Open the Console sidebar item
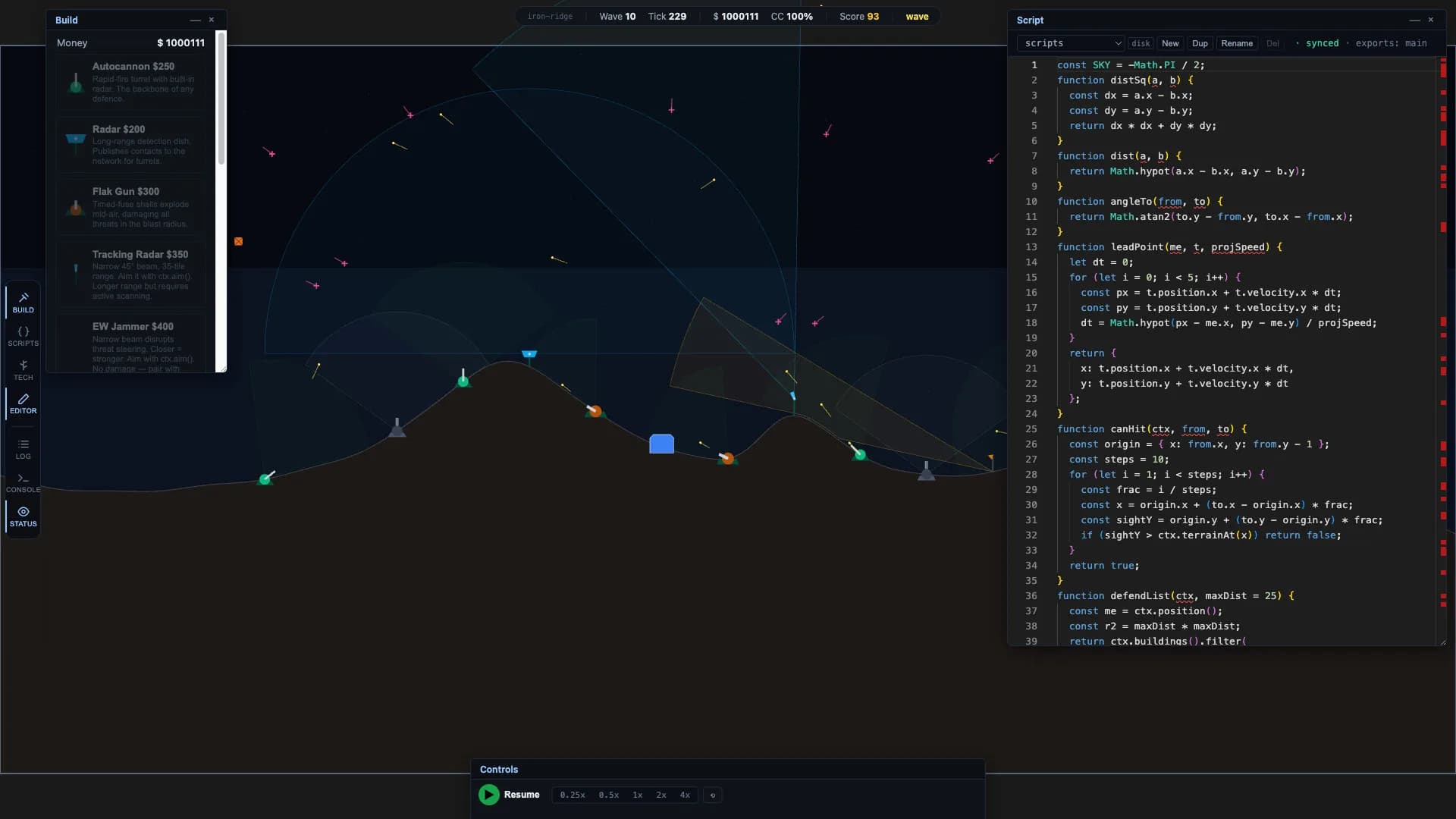Screen dimensions: 1456x819 pos(23,482)
